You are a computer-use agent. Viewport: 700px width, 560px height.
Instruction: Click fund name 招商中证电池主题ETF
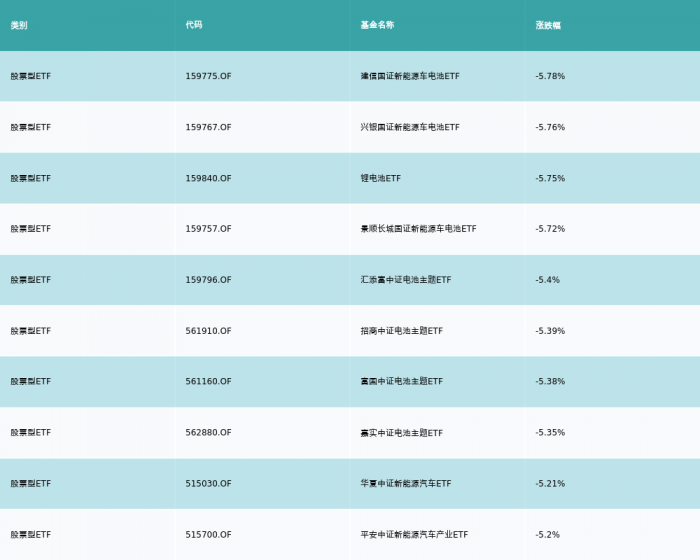point(402,331)
